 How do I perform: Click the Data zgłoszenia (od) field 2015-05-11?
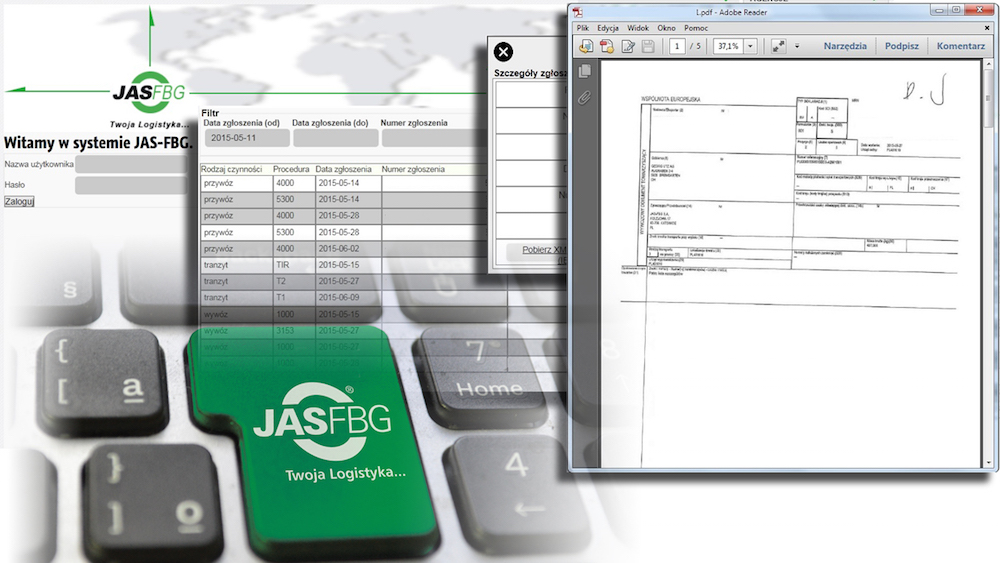tap(247, 138)
